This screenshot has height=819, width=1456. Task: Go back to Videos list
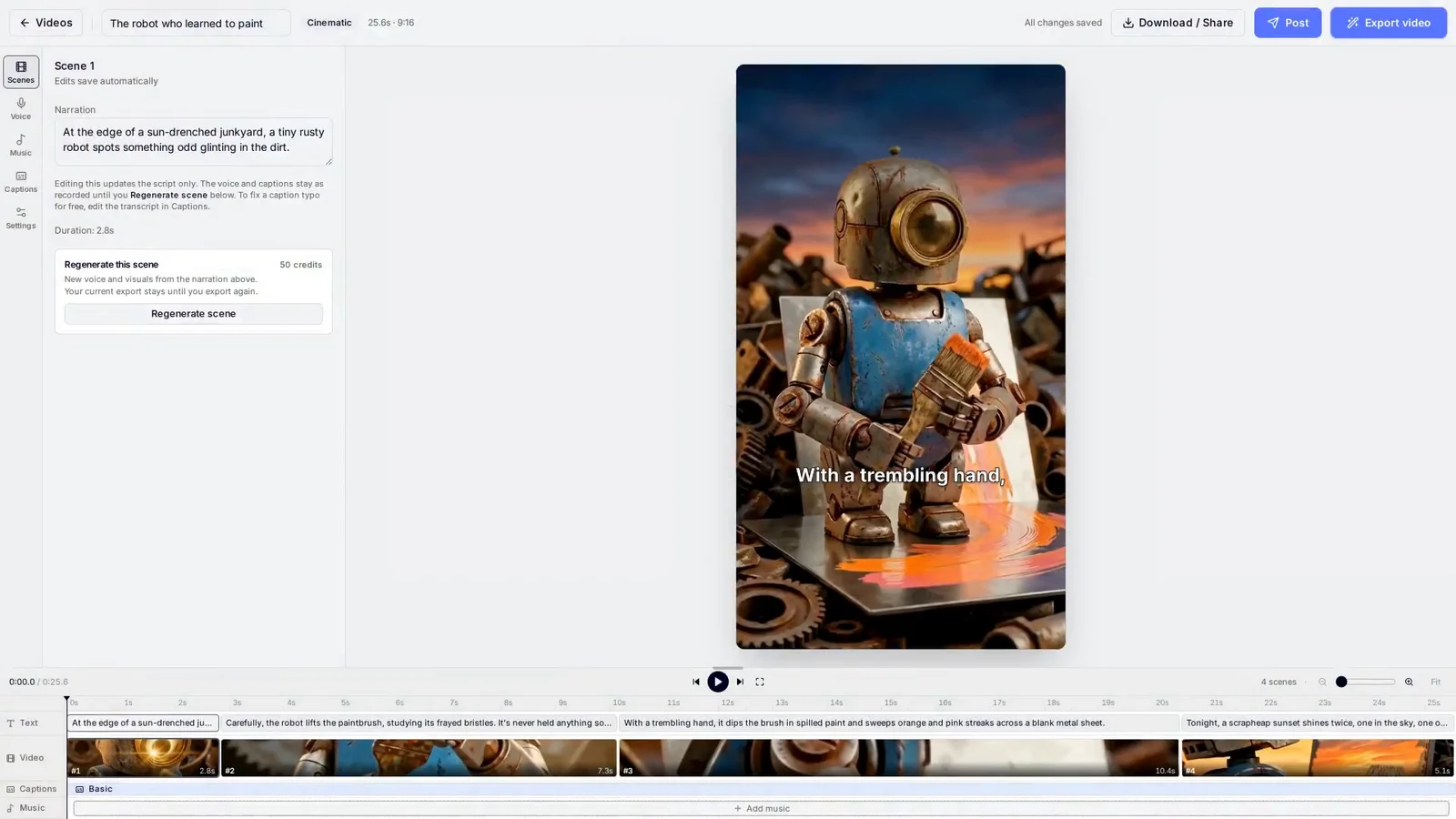[x=45, y=23]
